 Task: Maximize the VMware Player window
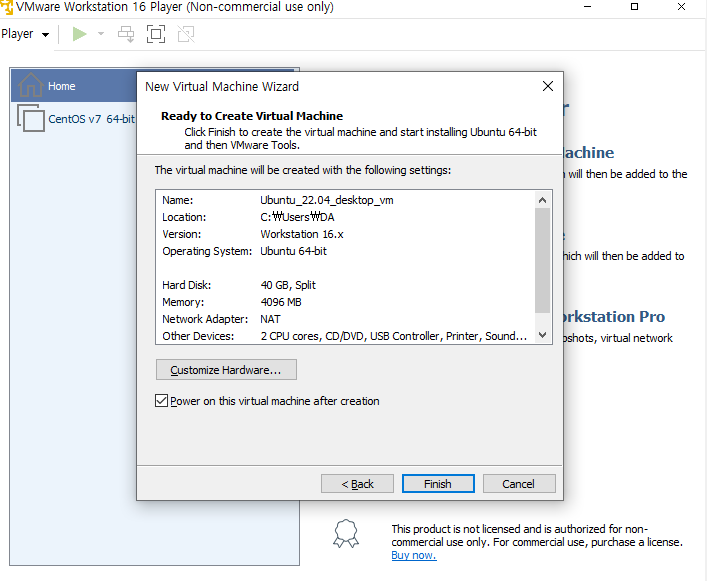pyautogui.click(x=634, y=6)
